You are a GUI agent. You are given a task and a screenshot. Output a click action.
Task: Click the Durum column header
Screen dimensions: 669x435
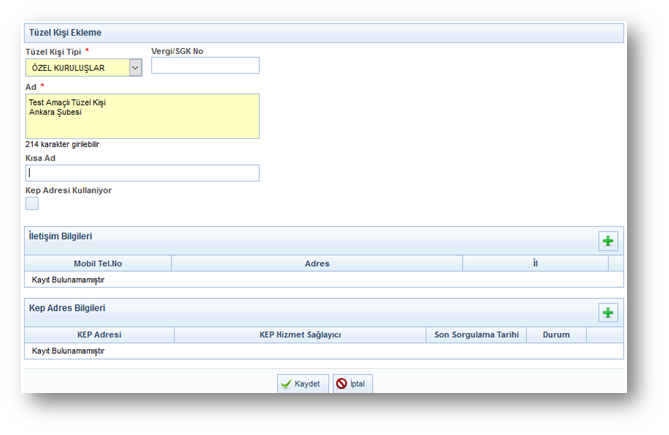(x=556, y=335)
